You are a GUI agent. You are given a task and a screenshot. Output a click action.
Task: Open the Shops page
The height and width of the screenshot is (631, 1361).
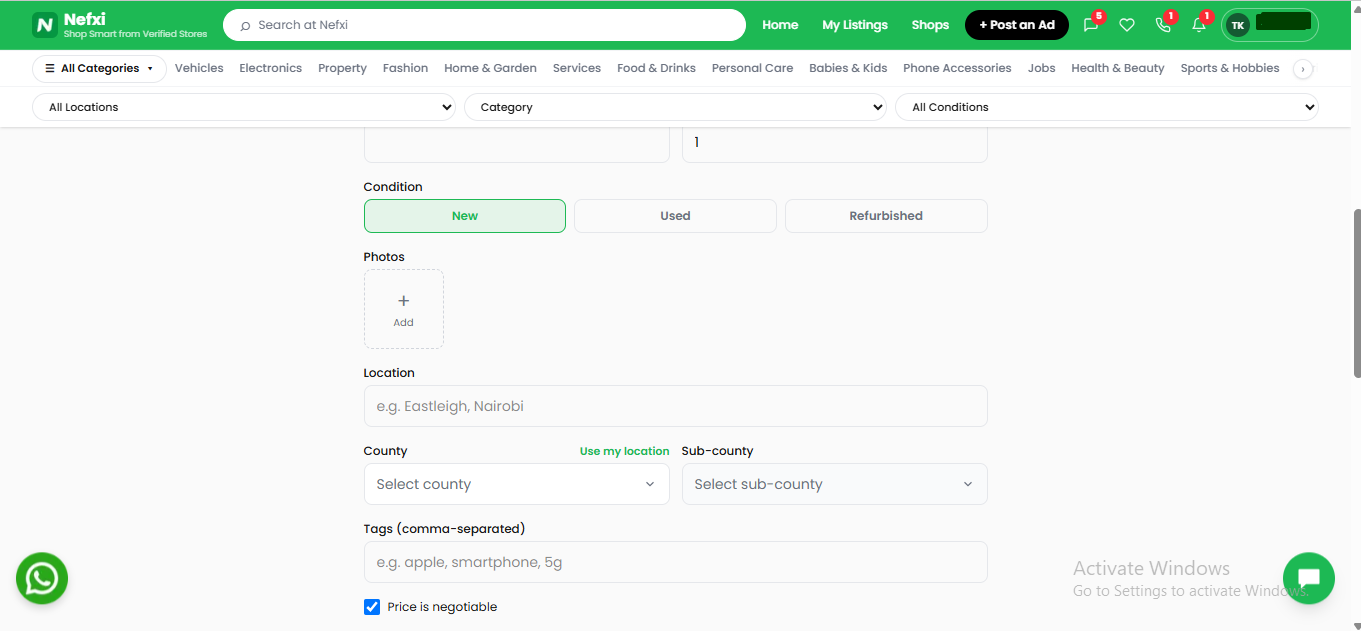pyautogui.click(x=930, y=25)
